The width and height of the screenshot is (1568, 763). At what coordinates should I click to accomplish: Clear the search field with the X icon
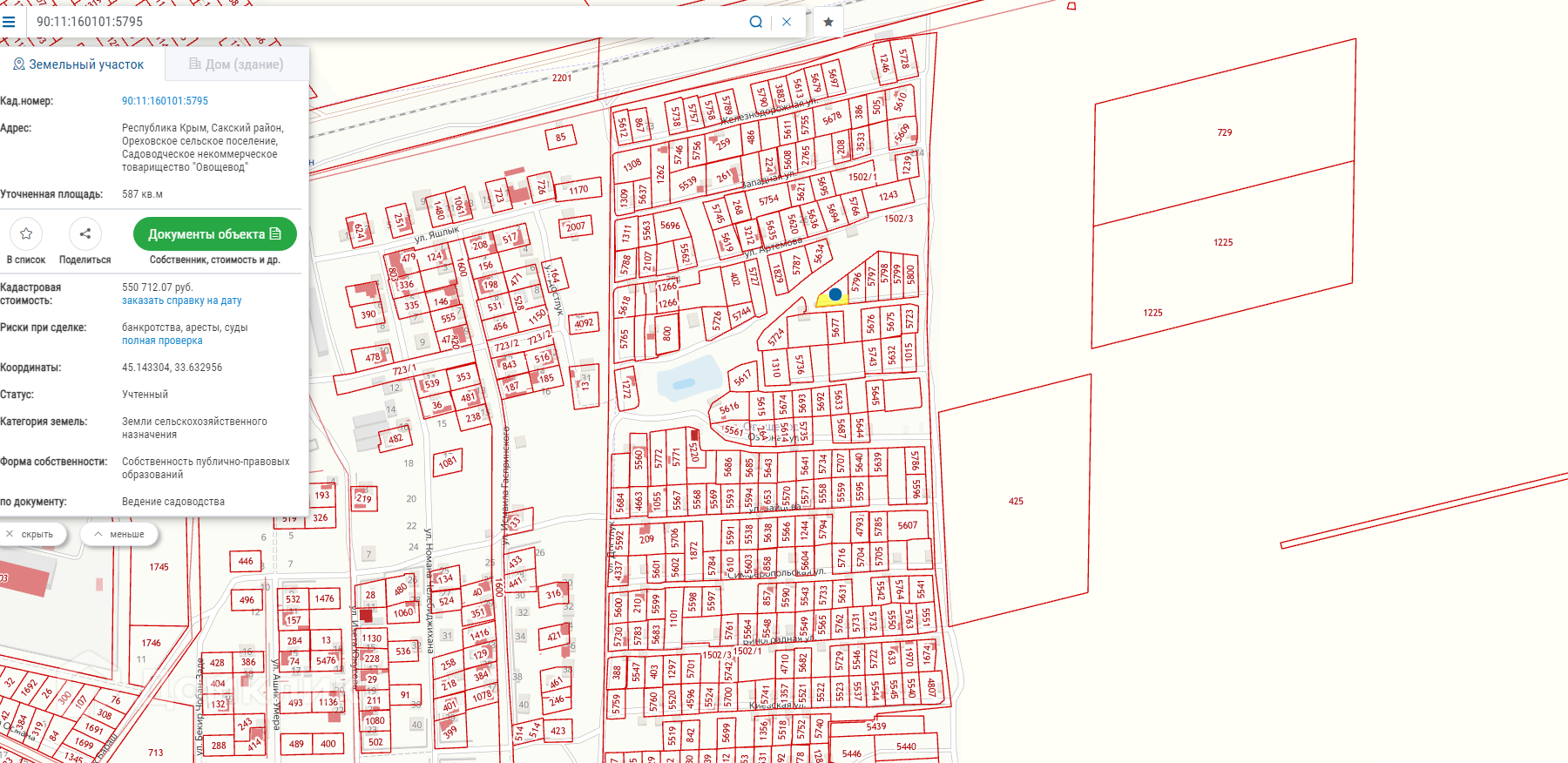point(787,22)
